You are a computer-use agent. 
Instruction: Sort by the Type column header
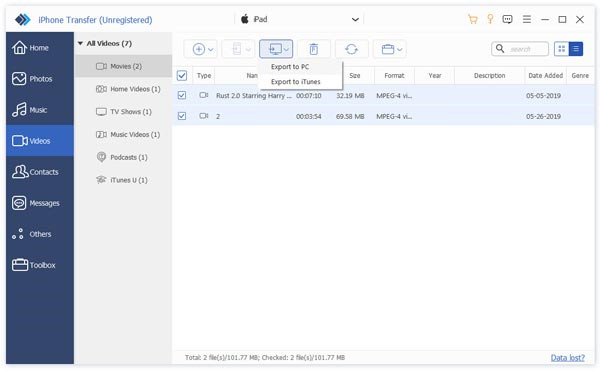click(204, 76)
